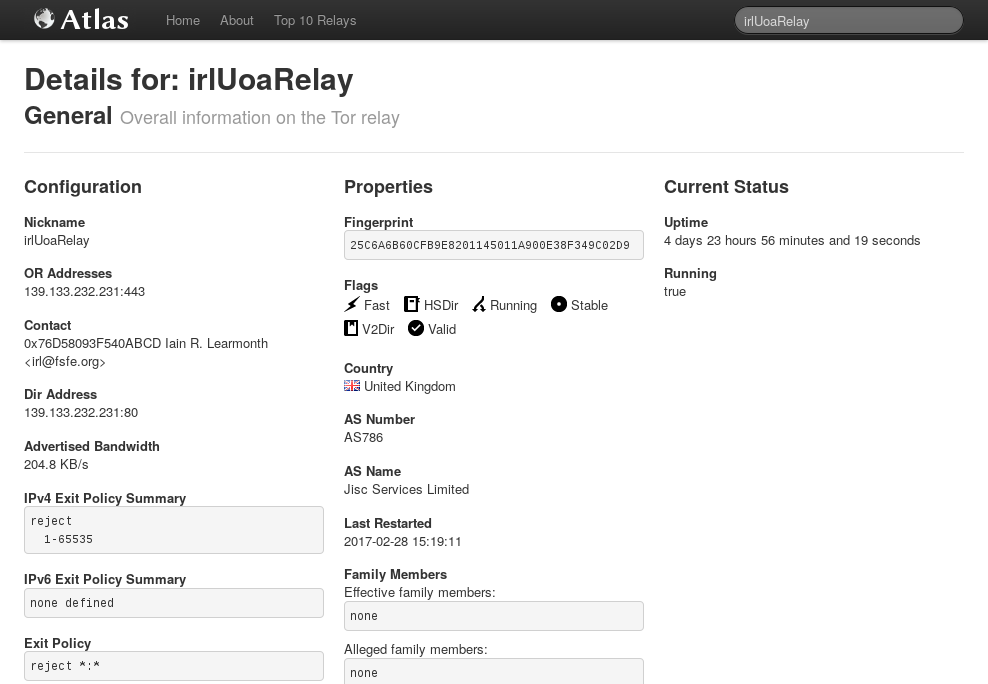Screen dimensions: 988x684
Task: Select the relay fingerprint text box
Action: pyautogui.click(x=493, y=245)
